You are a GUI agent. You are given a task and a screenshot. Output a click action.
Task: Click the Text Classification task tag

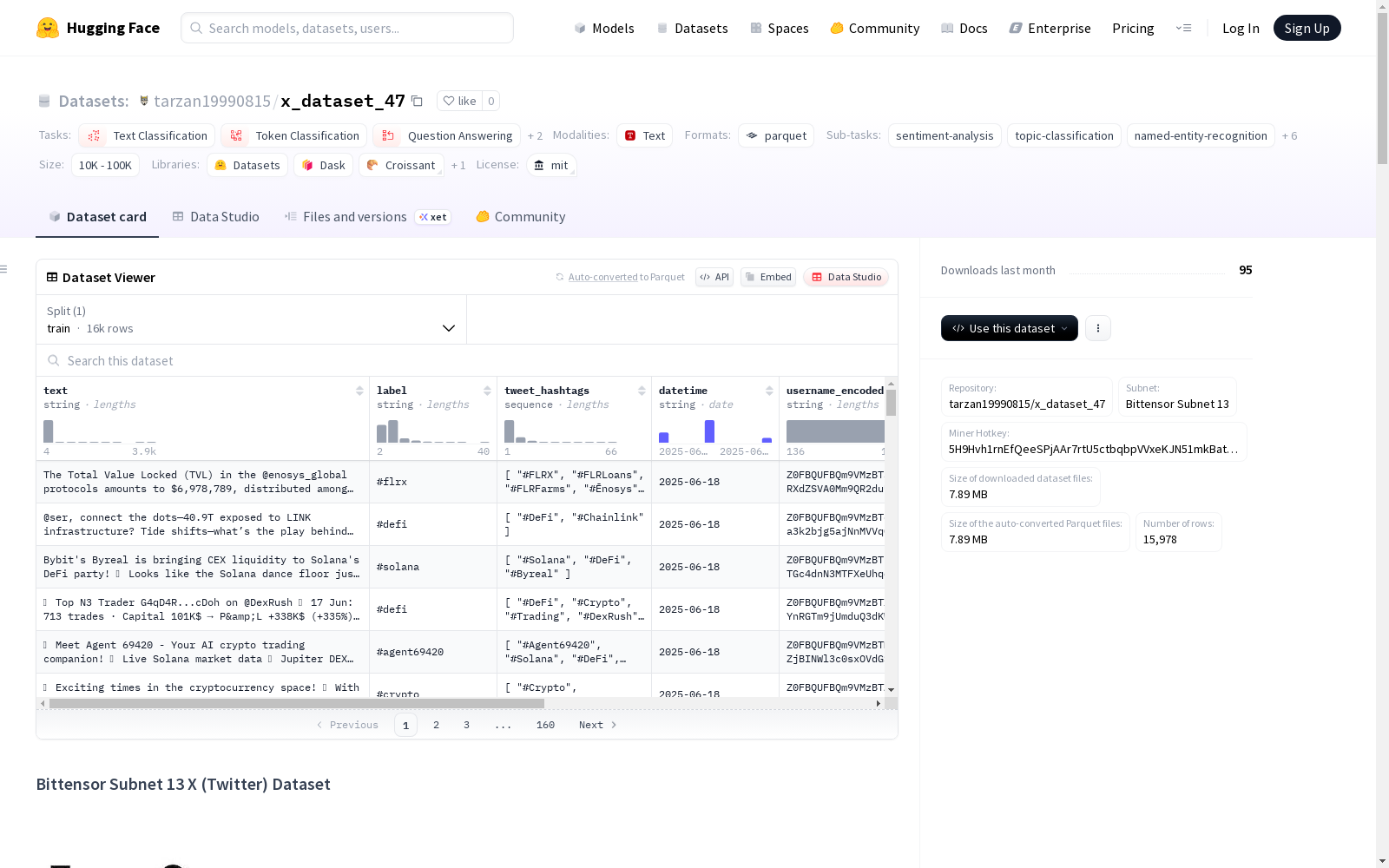[147, 135]
